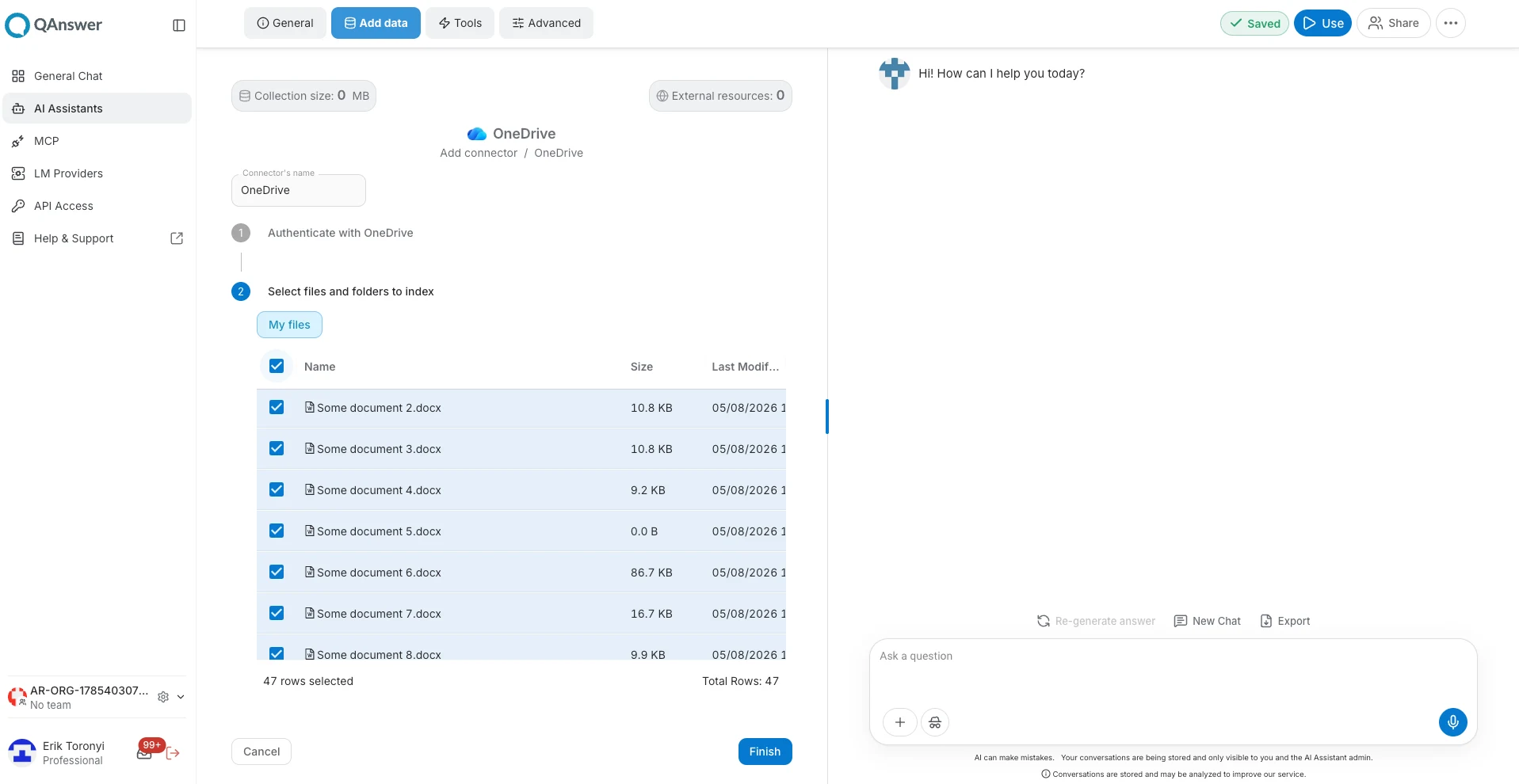Switch to the General tab
This screenshot has width=1519, height=784.
click(x=285, y=23)
